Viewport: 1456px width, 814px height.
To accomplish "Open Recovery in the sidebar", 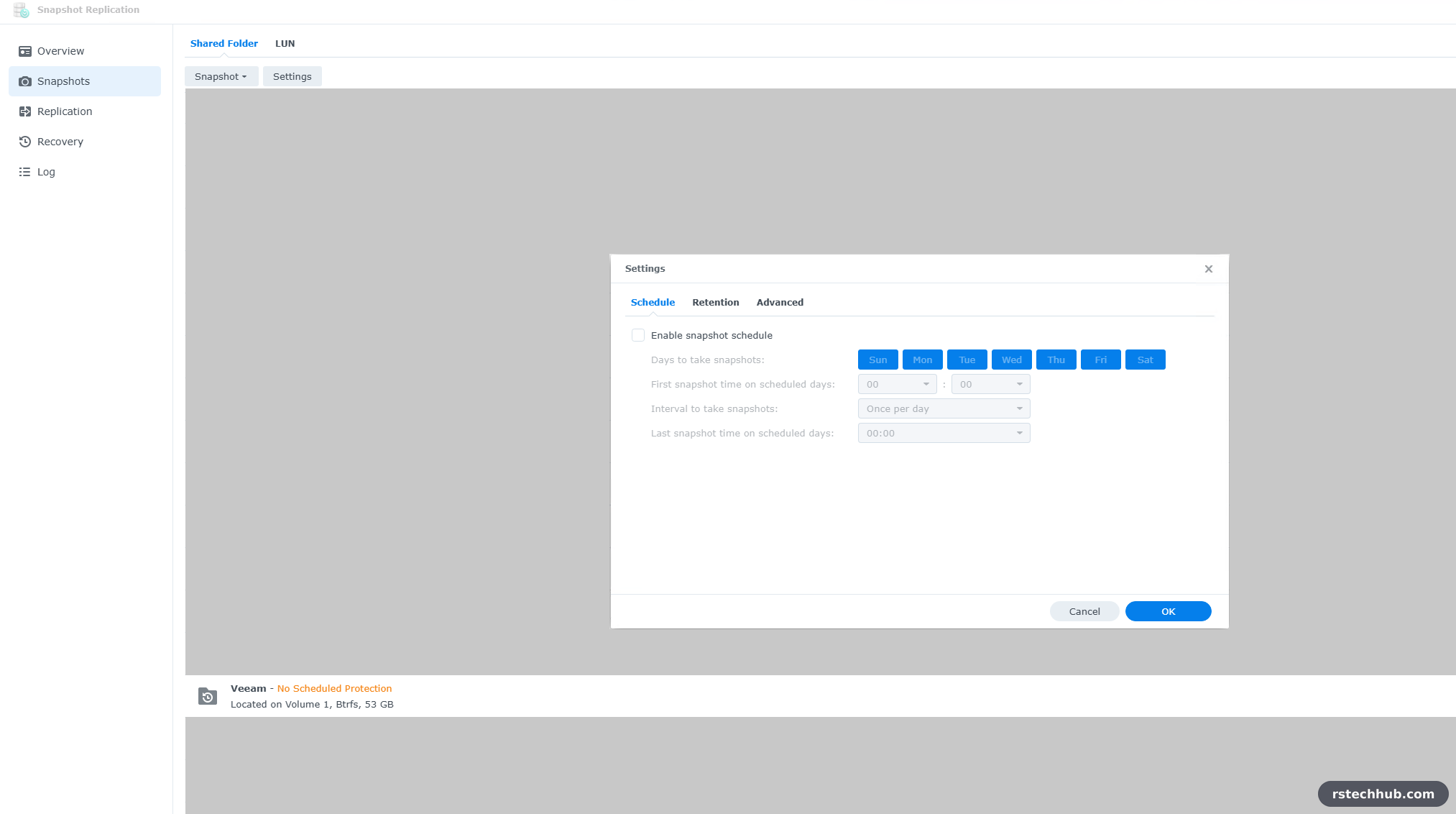I will click(x=85, y=142).
